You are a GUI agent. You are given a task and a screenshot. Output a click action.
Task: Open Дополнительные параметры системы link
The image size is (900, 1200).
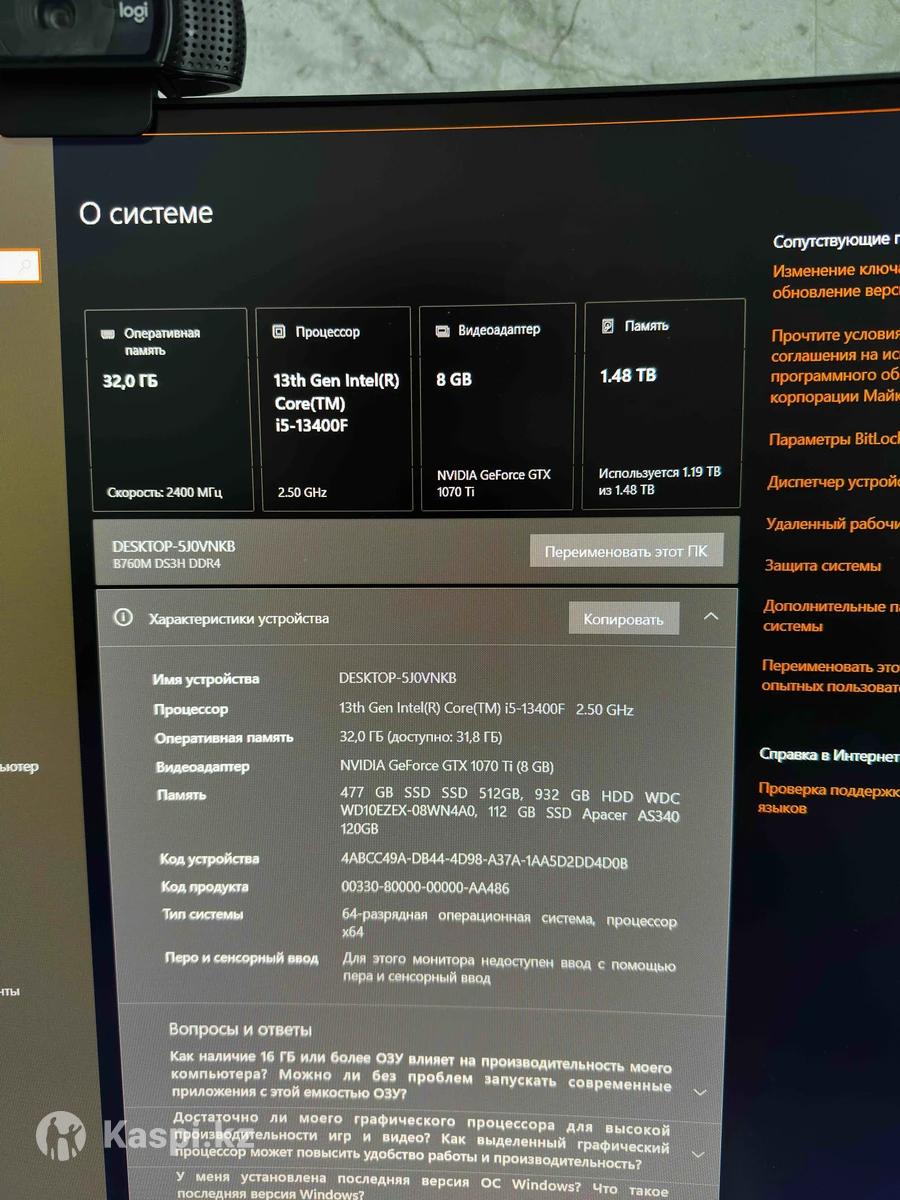click(x=830, y=616)
